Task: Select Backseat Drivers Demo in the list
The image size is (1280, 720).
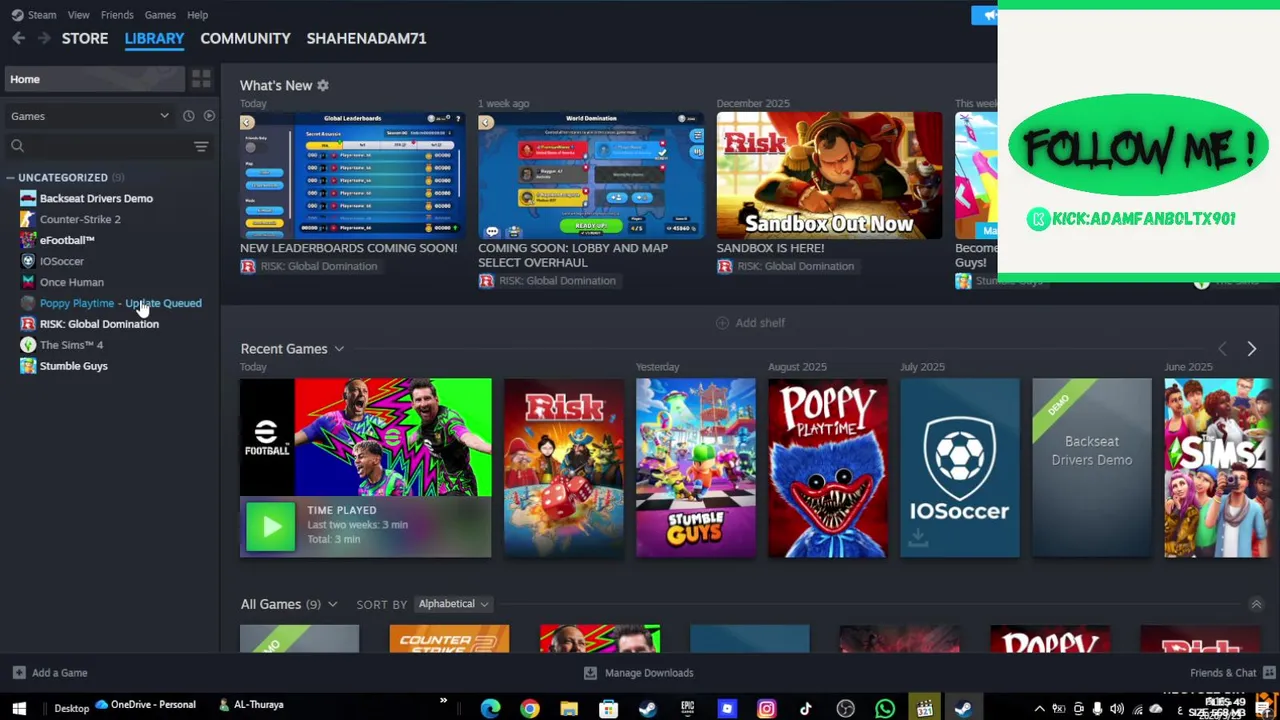Action: tap(96, 198)
